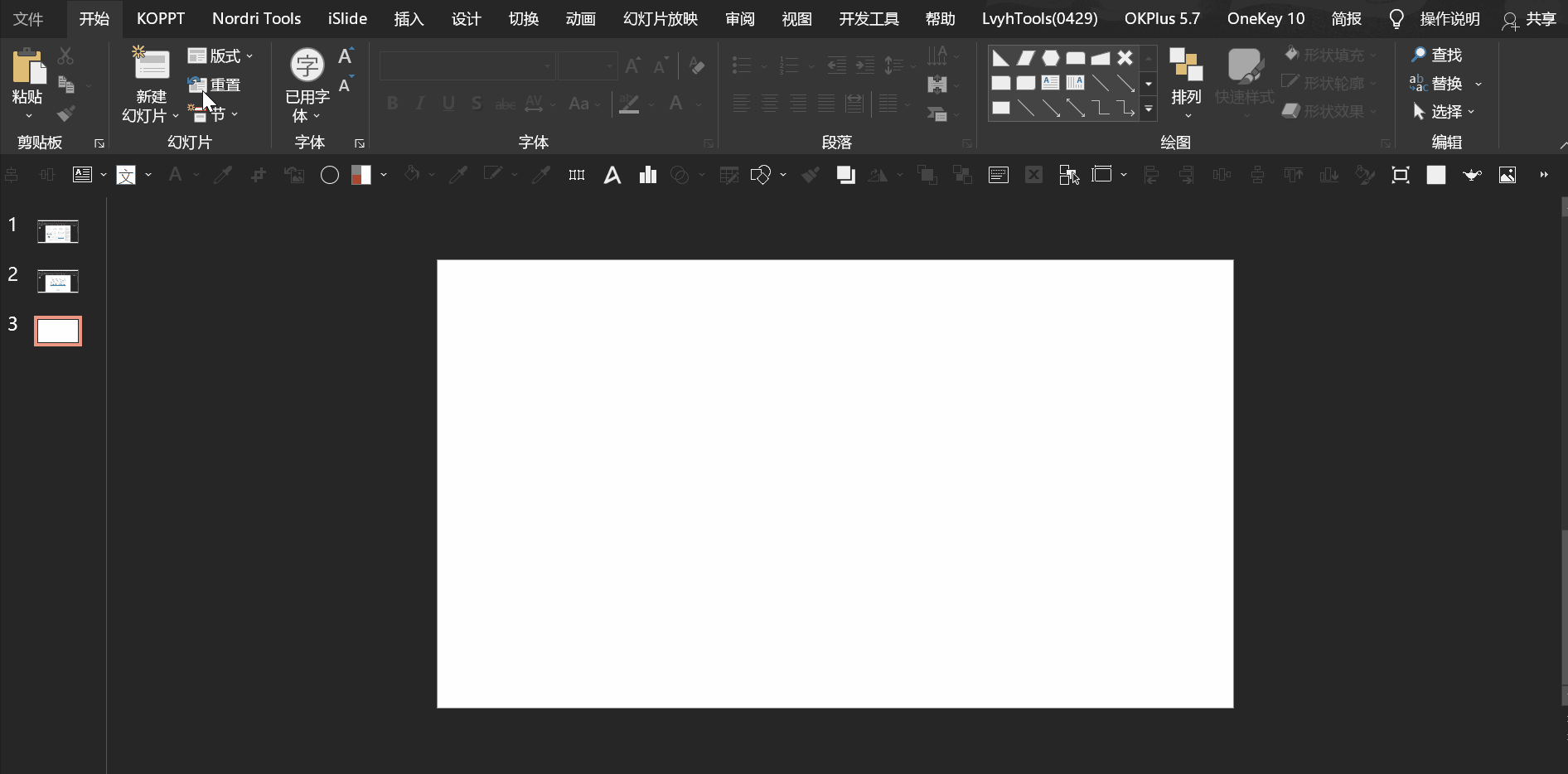
Task: Collapse the ribbon with the corner arrow
Action: click(x=1563, y=145)
